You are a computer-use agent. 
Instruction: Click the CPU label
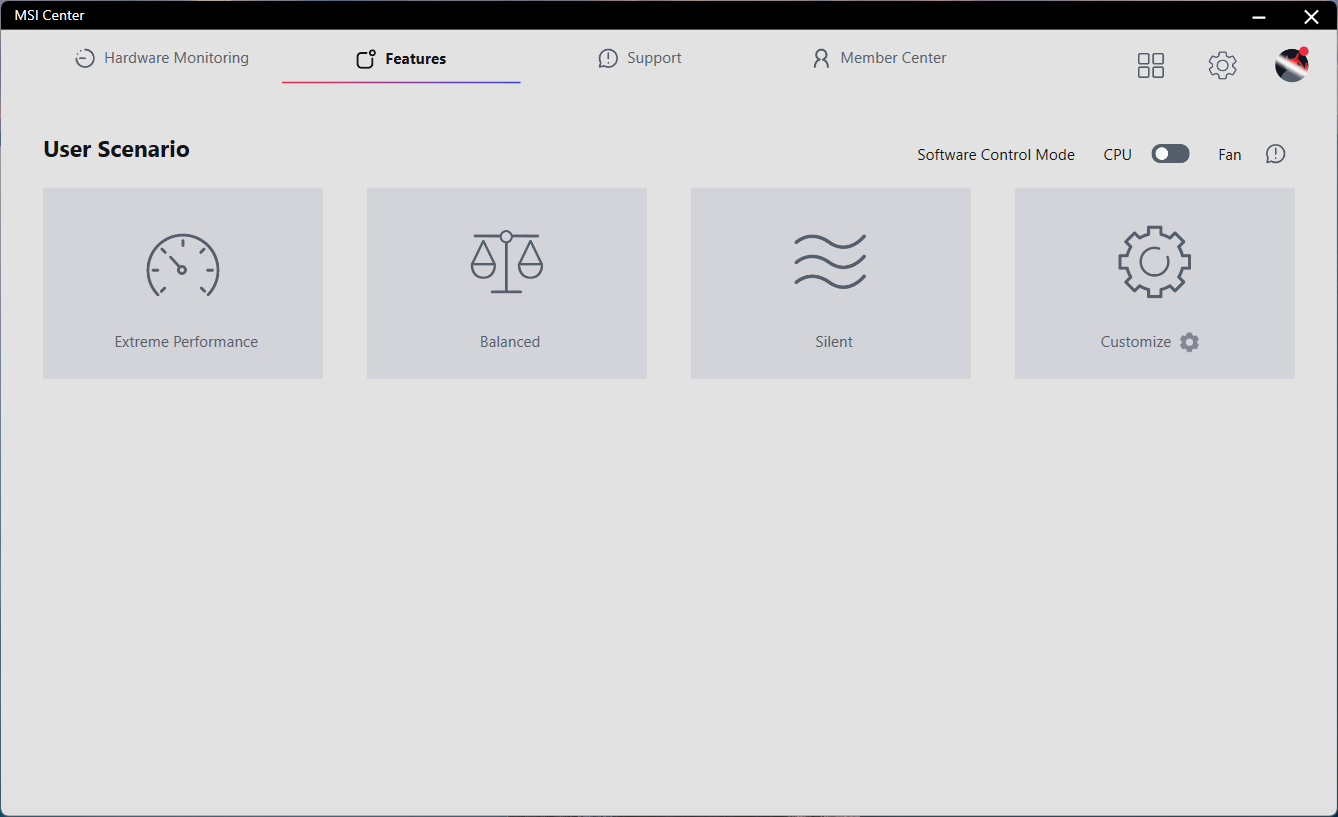(1118, 155)
